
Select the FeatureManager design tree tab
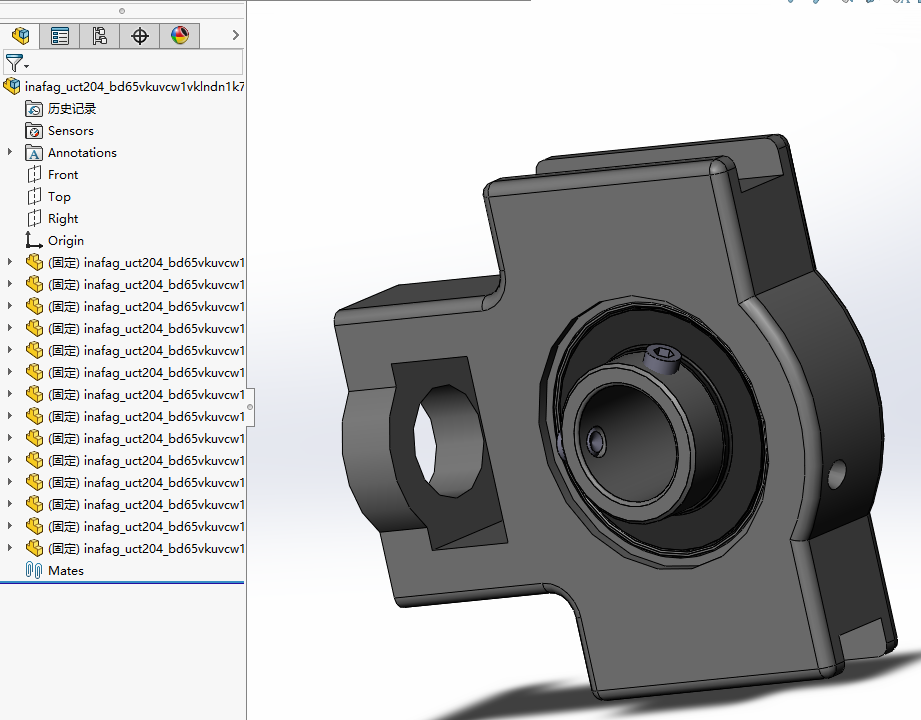click(20, 35)
